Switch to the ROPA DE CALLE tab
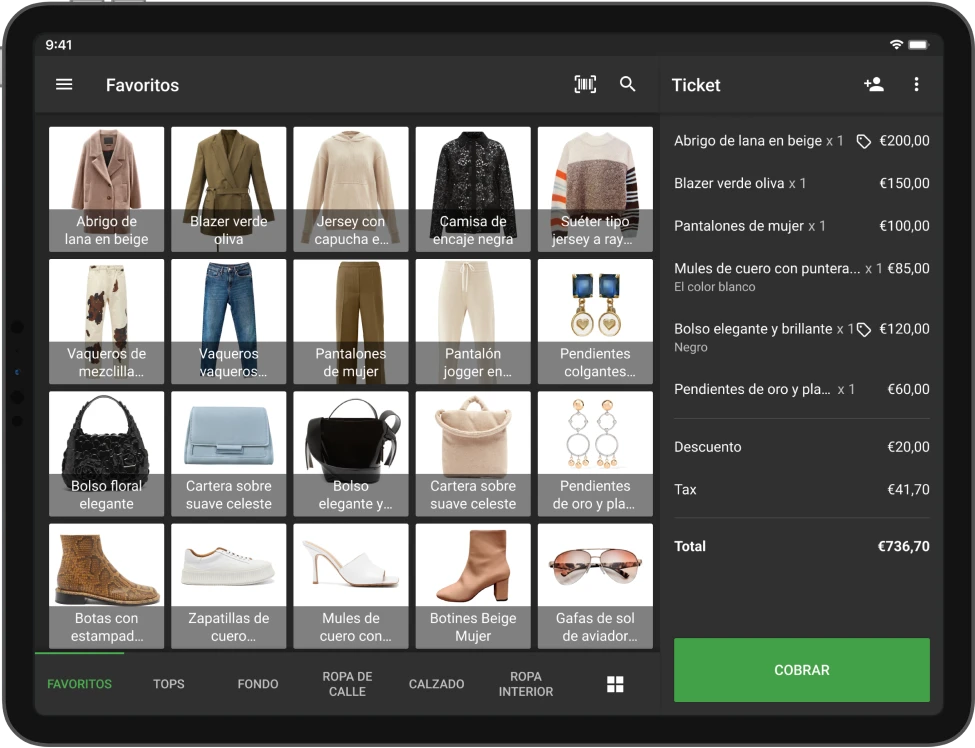Screen dimensions: 975x748 tap(347, 684)
